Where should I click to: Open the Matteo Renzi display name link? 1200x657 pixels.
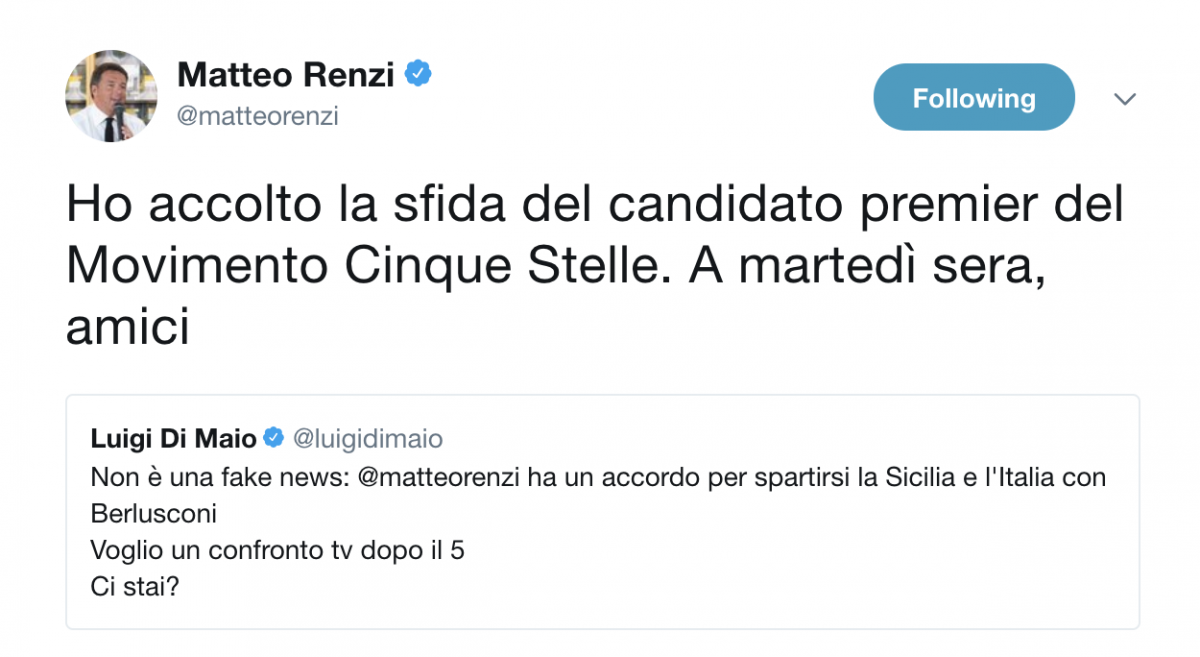point(286,74)
